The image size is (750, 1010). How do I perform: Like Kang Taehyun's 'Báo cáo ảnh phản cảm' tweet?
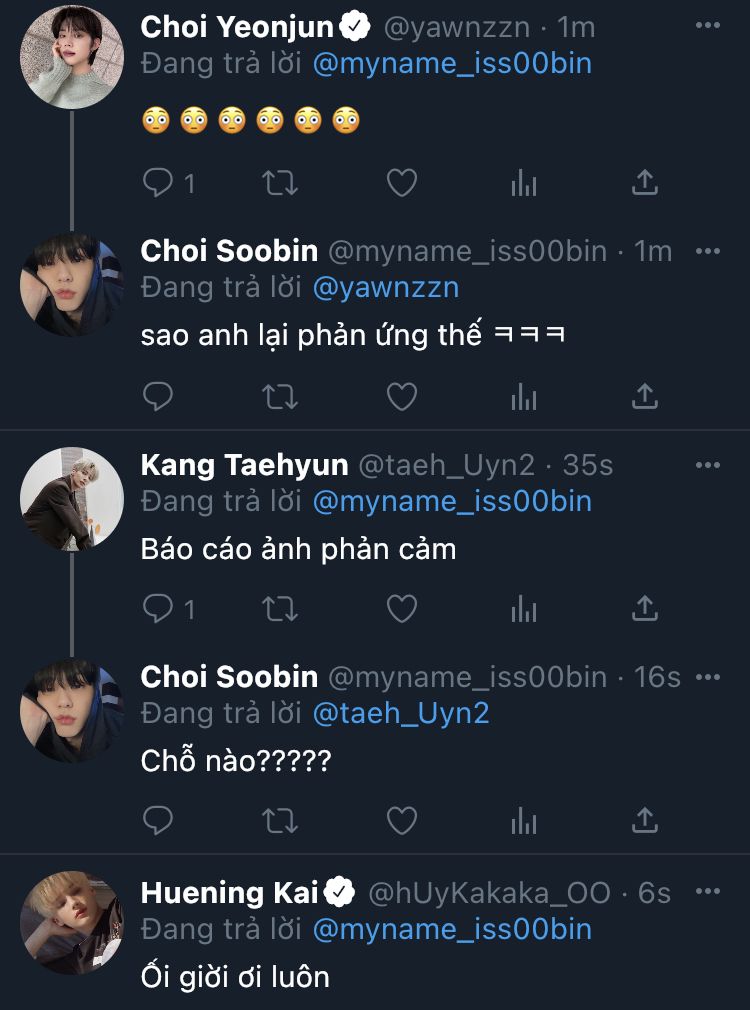tap(401, 607)
